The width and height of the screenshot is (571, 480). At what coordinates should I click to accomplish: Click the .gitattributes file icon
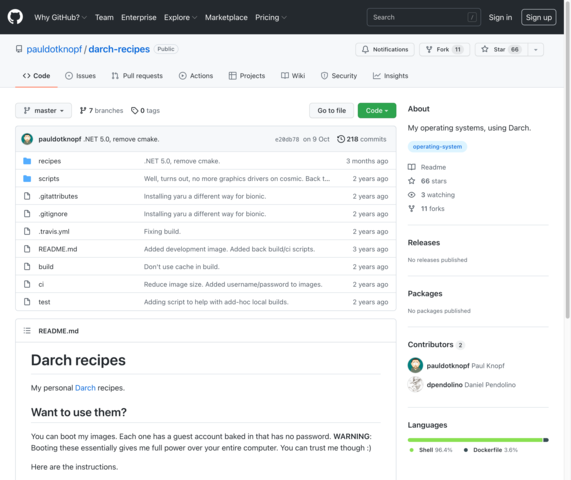click(x=27, y=196)
